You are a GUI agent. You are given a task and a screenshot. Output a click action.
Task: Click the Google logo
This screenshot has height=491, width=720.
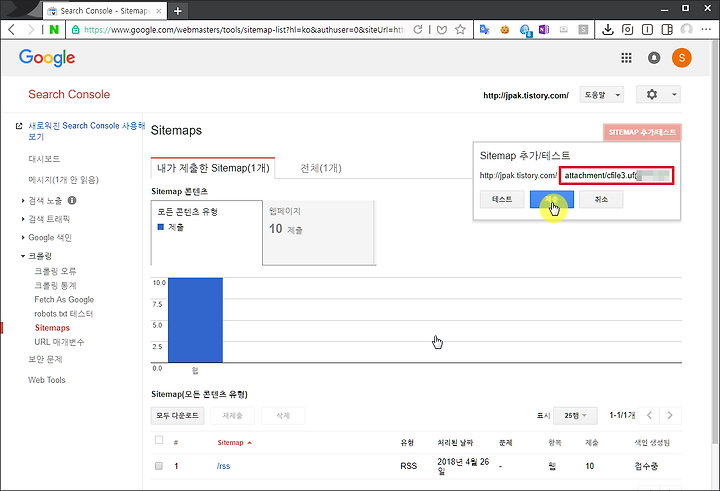coord(47,58)
